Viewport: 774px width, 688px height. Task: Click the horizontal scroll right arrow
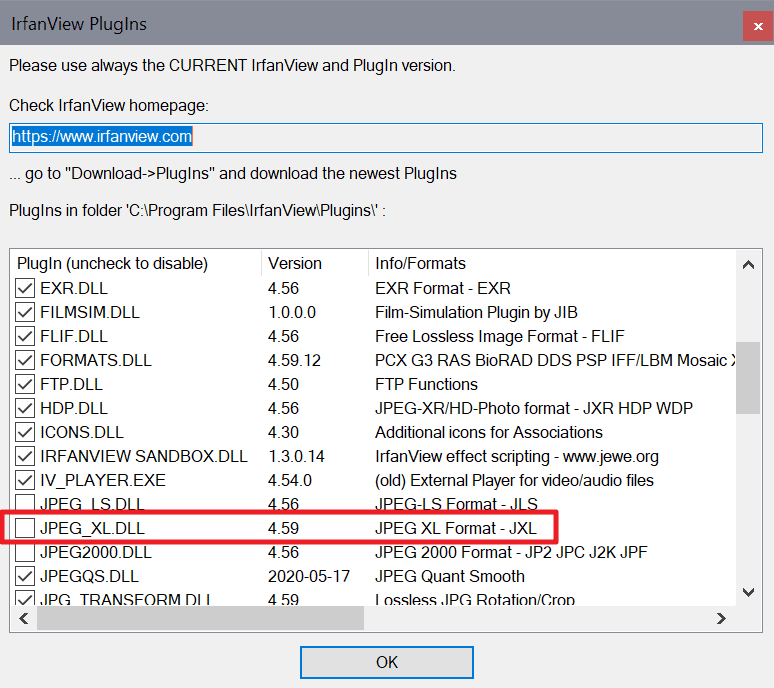pos(721,618)
